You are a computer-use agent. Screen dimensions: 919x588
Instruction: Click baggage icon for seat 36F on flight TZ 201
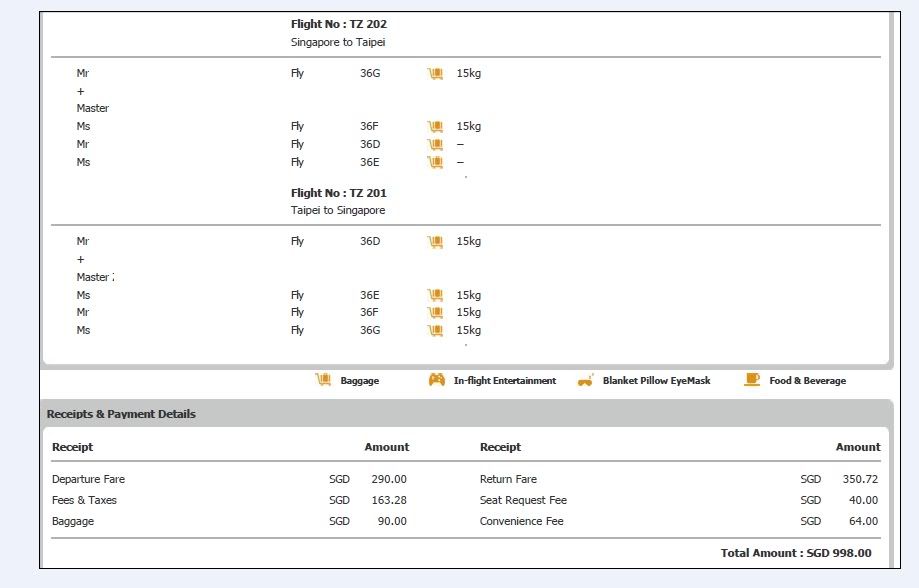coord(435,312)
